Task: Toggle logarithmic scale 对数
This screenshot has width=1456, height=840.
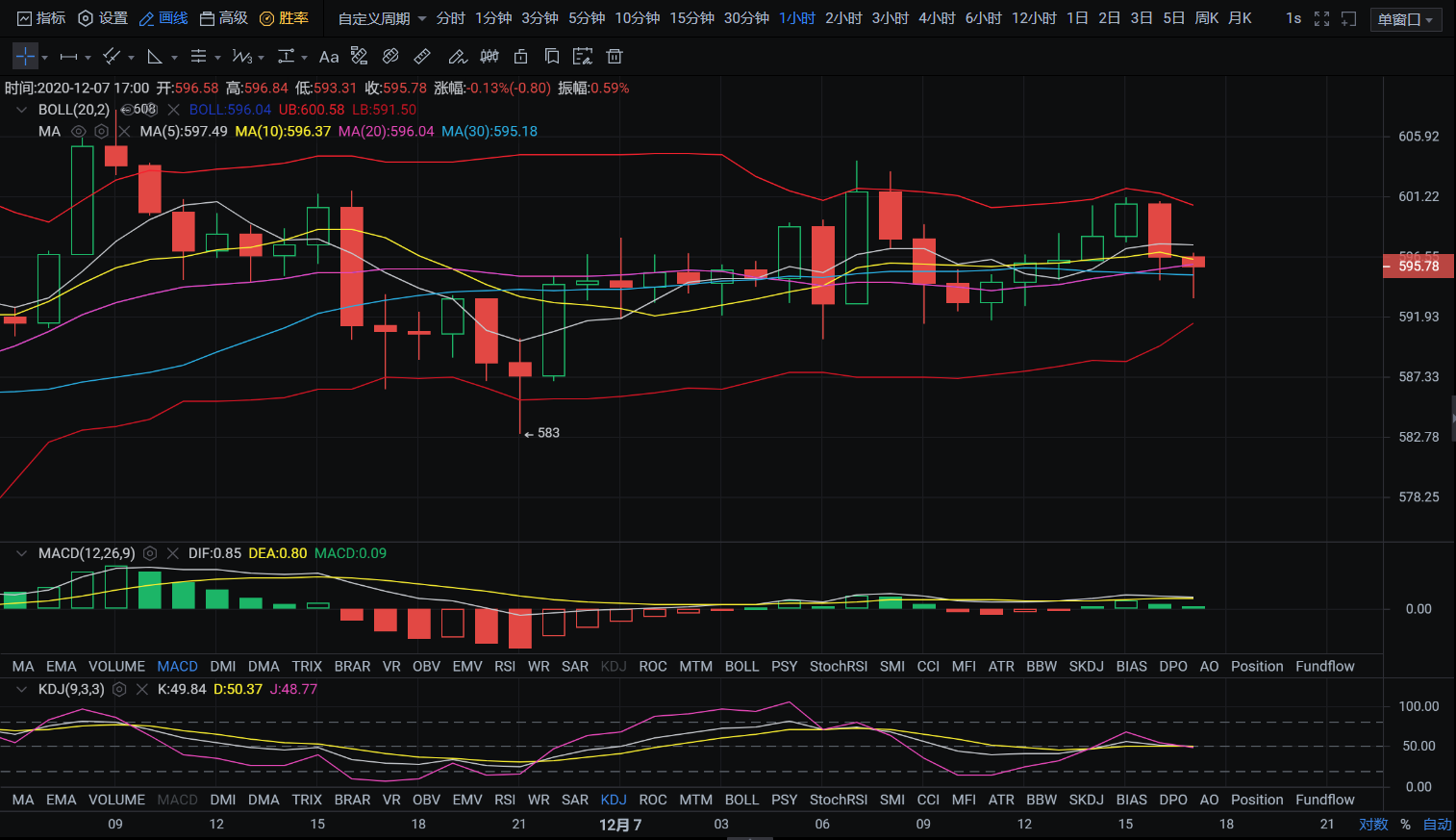Action: [1372, 825]
